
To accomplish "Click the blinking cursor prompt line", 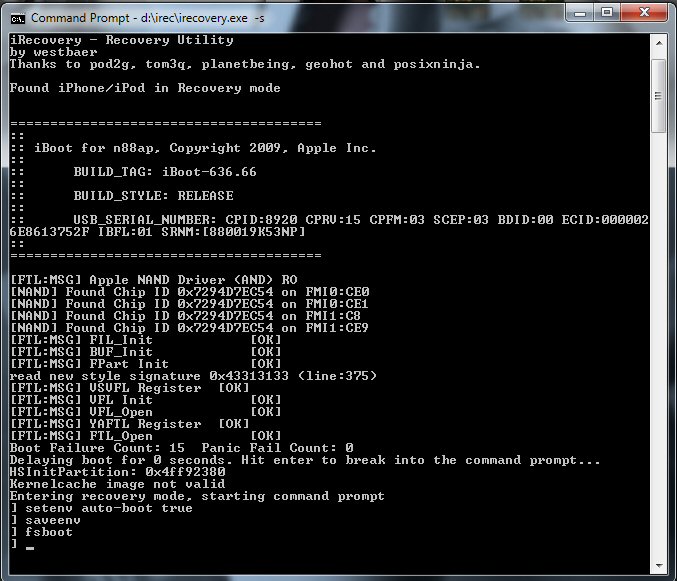I will (22, 544).
